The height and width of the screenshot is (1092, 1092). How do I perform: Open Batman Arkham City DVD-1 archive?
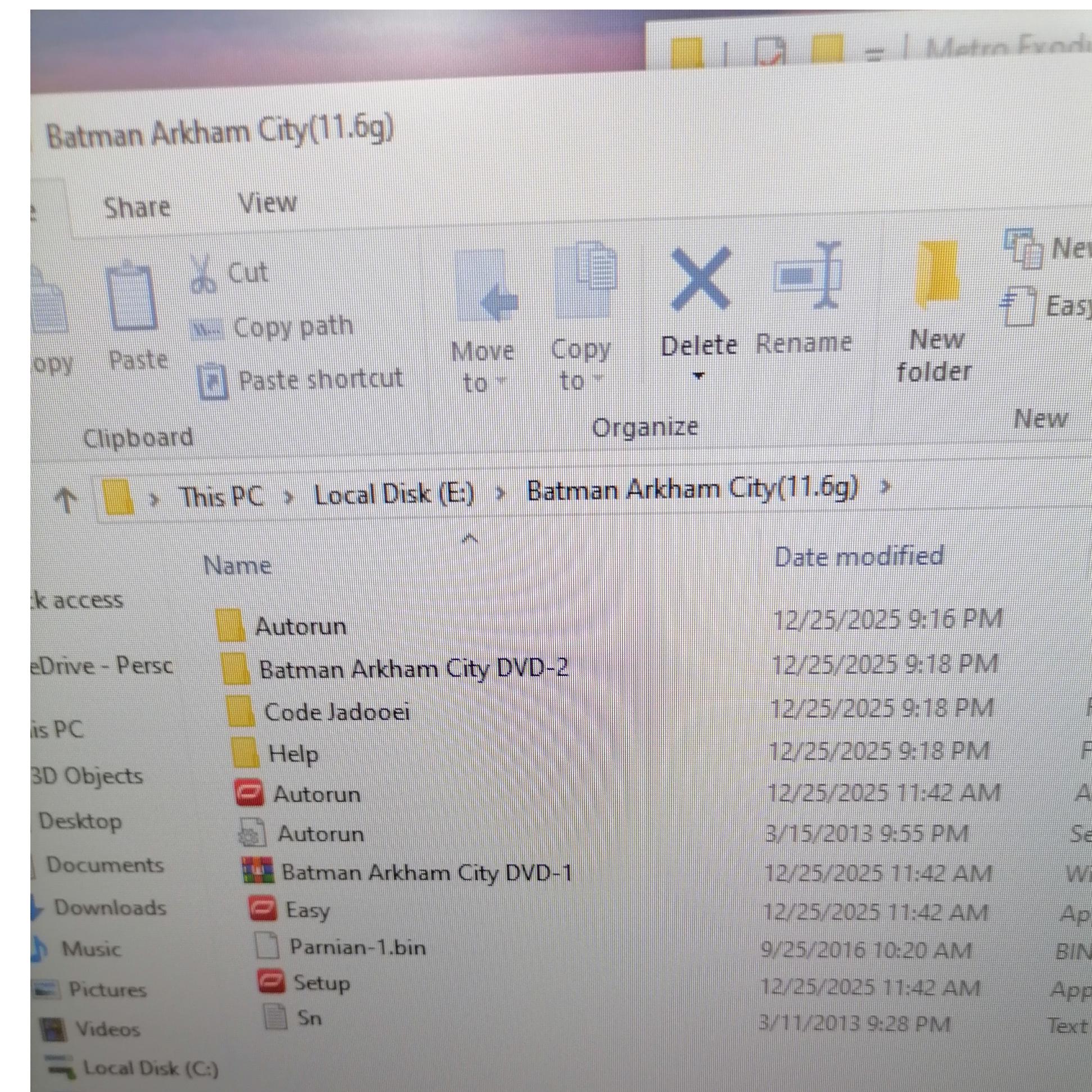(x=426, y=873)
